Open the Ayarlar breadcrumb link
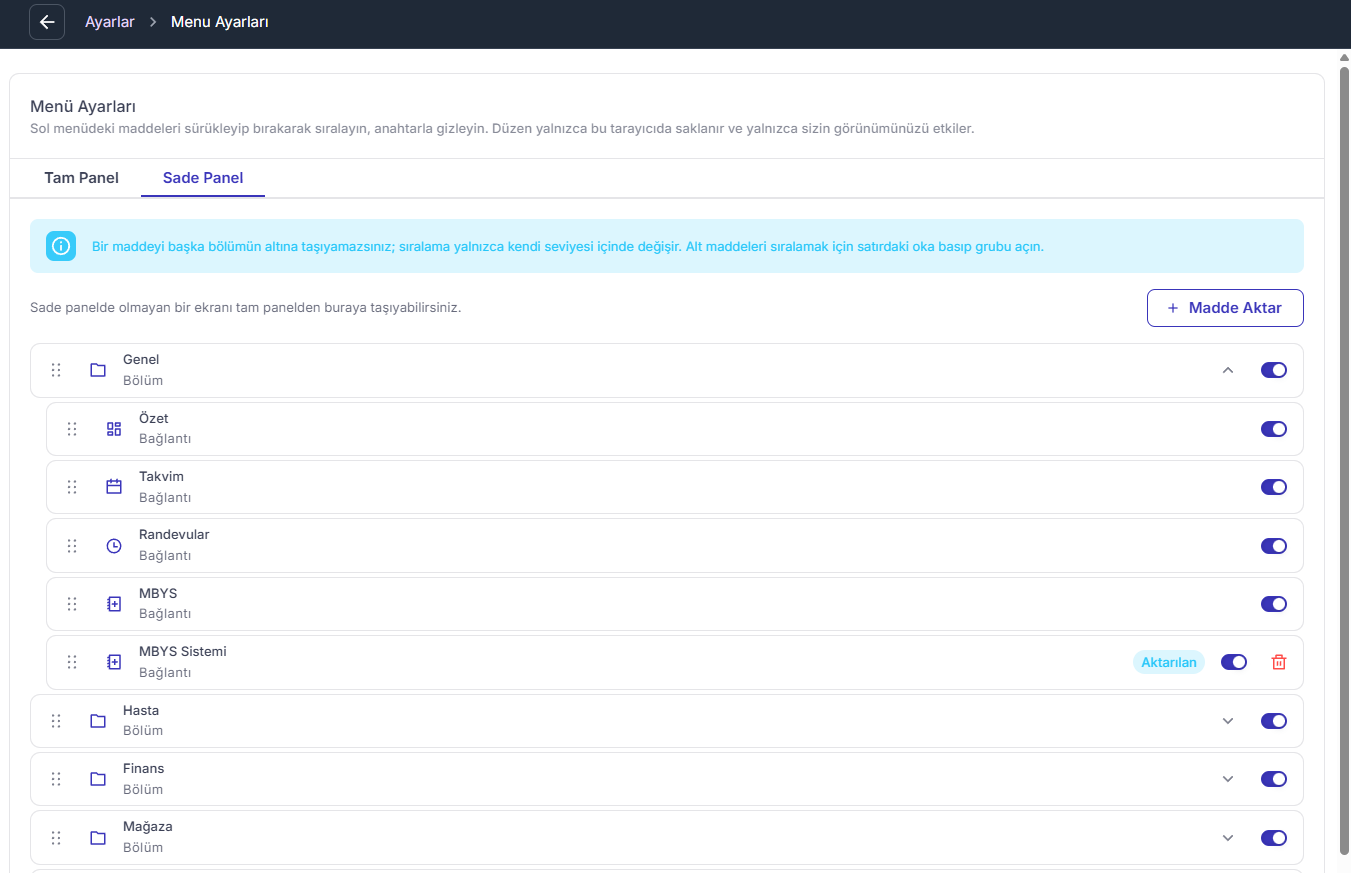 tap(110, 22)
